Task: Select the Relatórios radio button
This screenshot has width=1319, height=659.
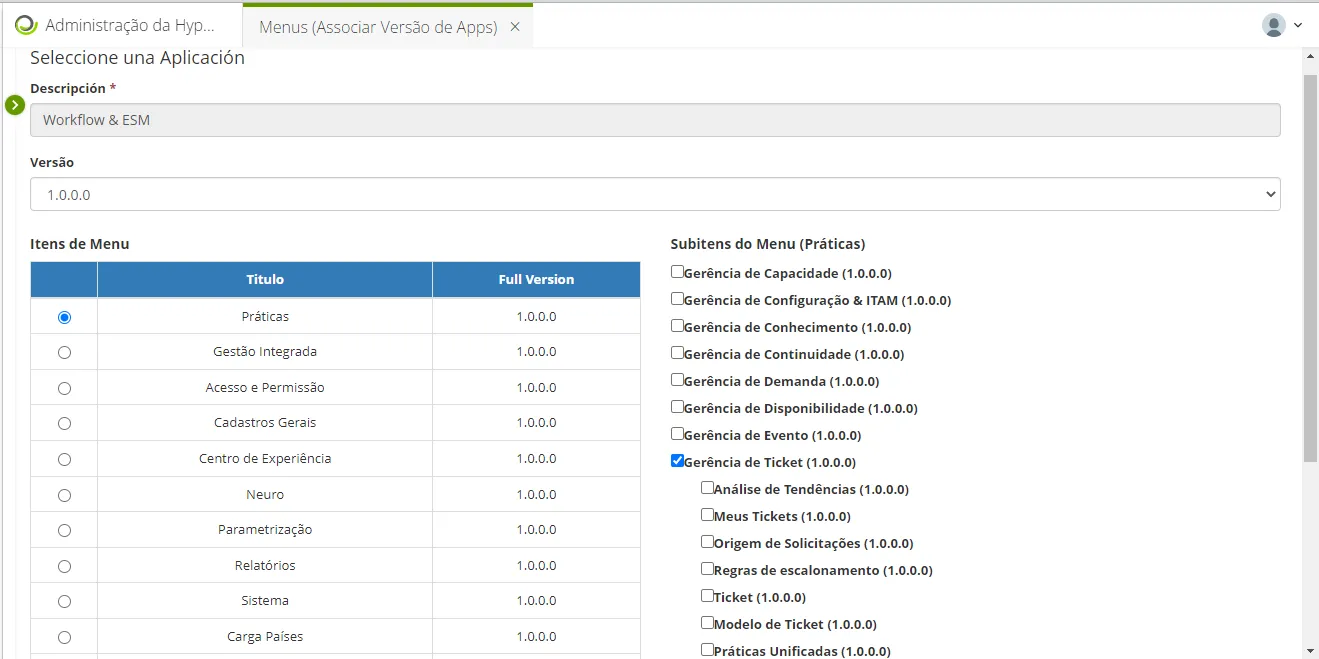Action: [65, 566]
